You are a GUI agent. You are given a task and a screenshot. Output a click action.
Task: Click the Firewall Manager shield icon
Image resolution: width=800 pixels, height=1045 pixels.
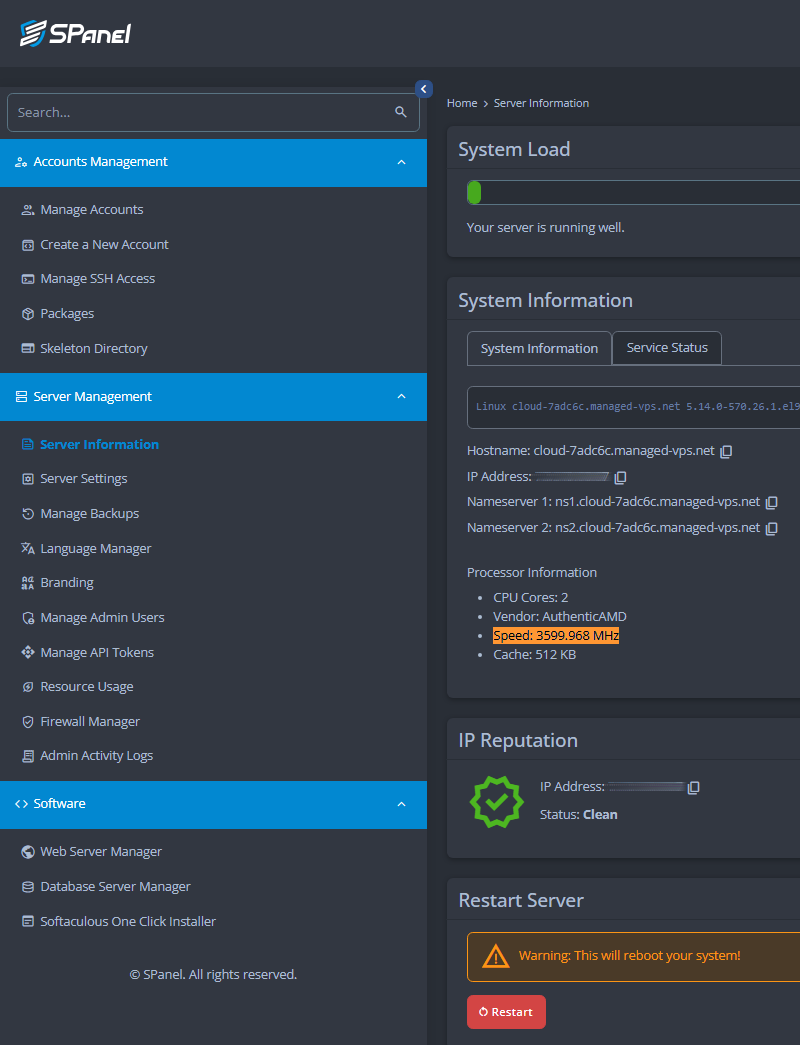[28, 722]
